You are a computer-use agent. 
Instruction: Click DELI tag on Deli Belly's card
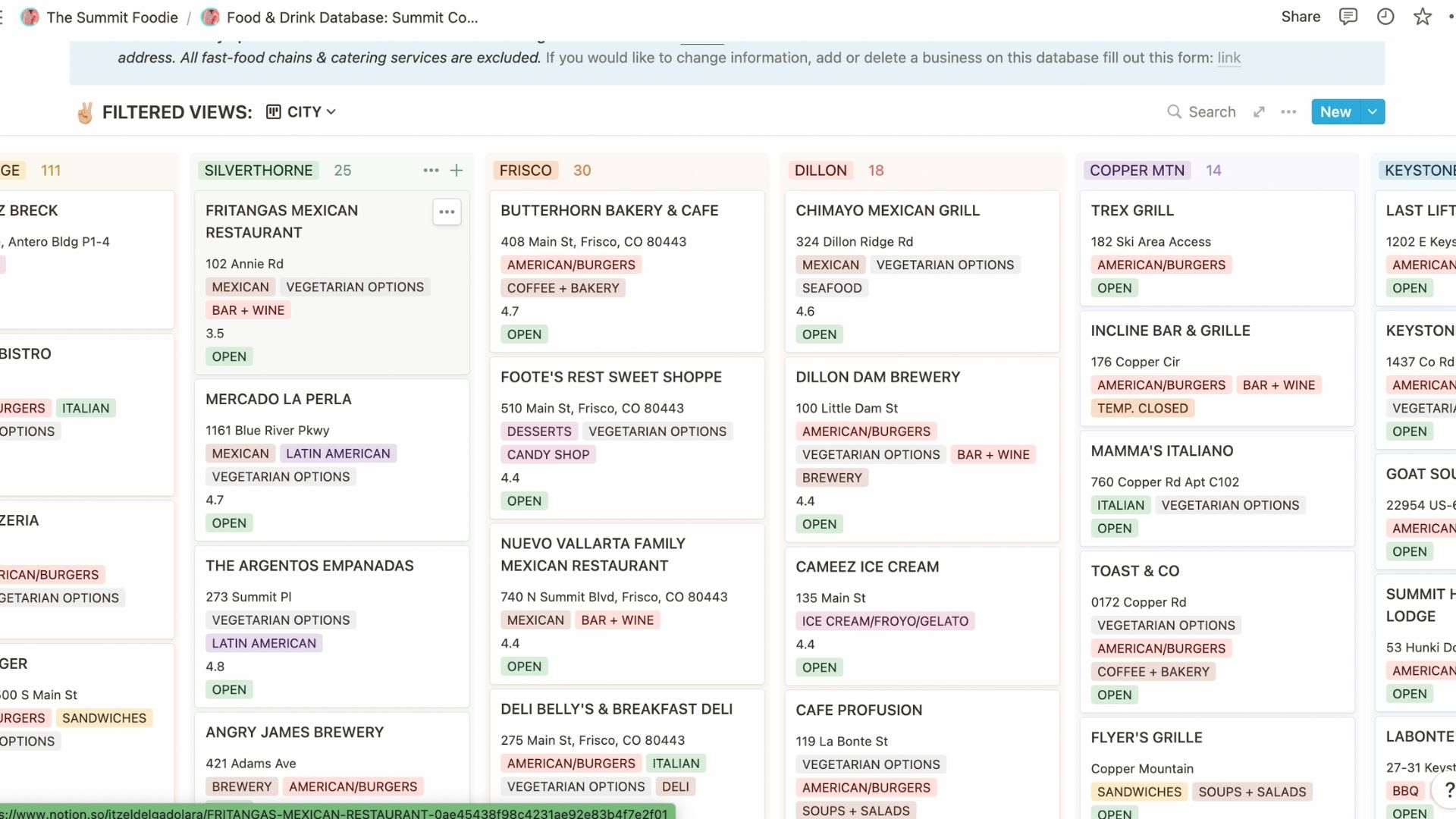tap(675, 786)
